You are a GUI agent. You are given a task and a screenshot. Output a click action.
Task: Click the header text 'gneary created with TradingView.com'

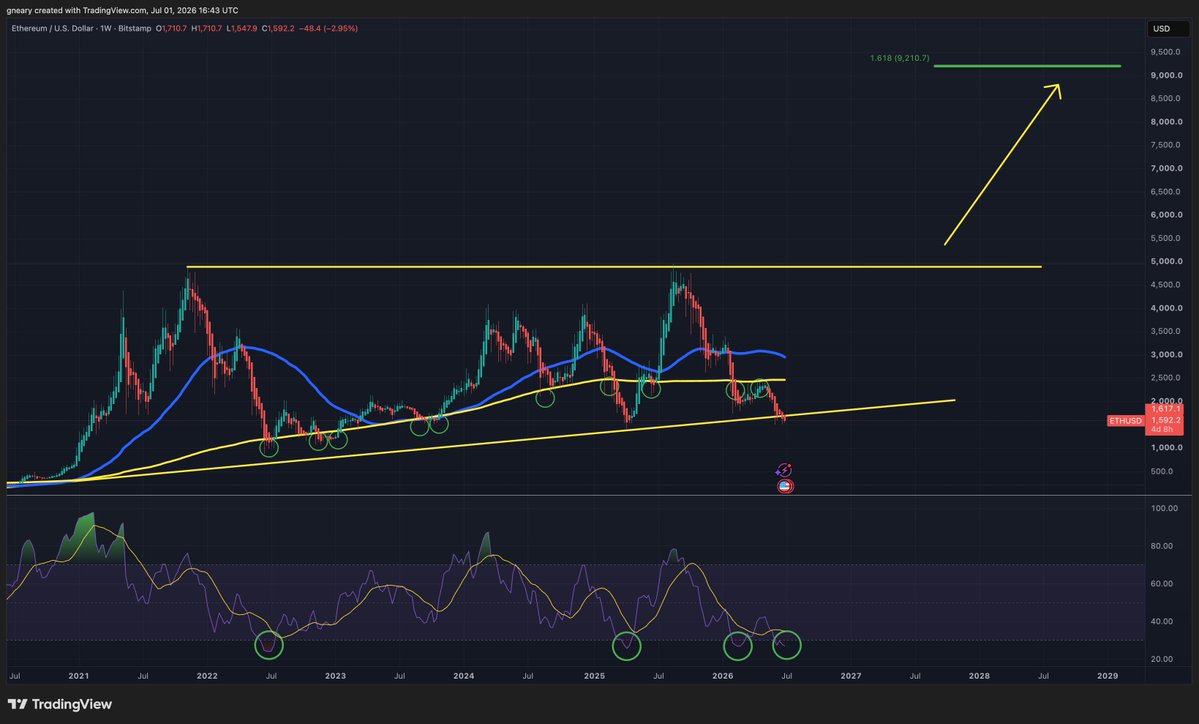point(76,10)
